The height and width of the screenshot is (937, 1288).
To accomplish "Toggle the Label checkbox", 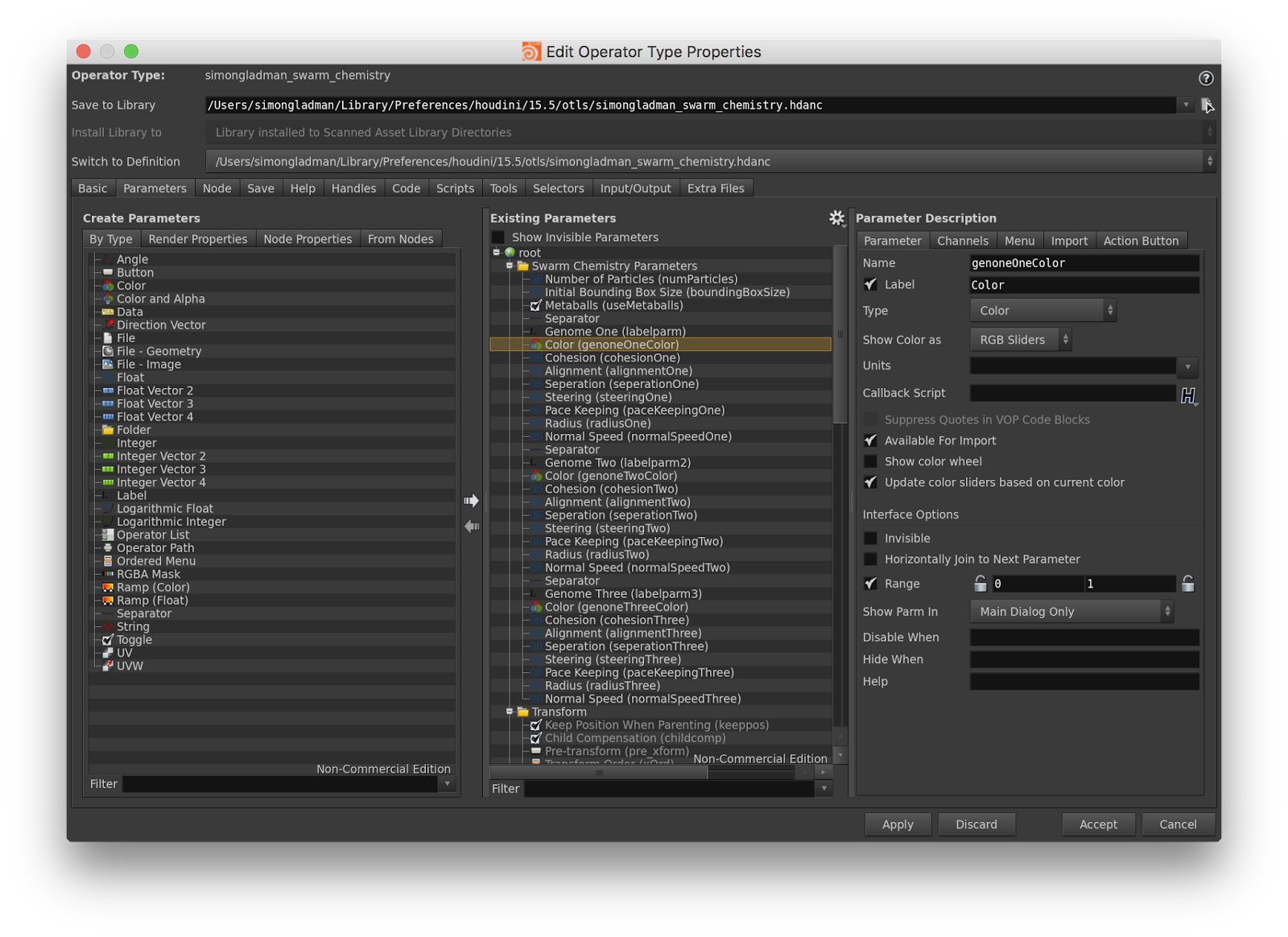I will click(x=870, y=284).
